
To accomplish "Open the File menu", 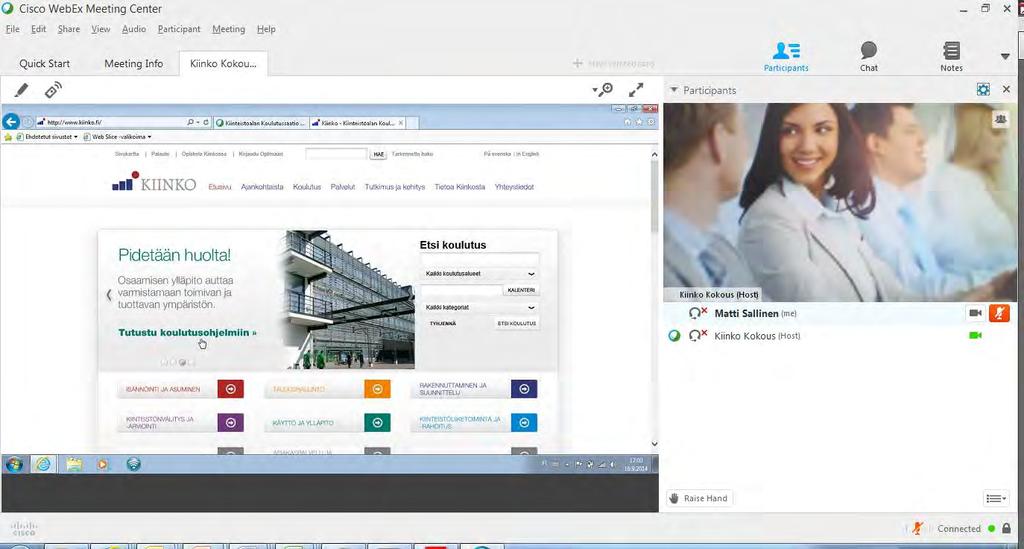I will [12, 29].
